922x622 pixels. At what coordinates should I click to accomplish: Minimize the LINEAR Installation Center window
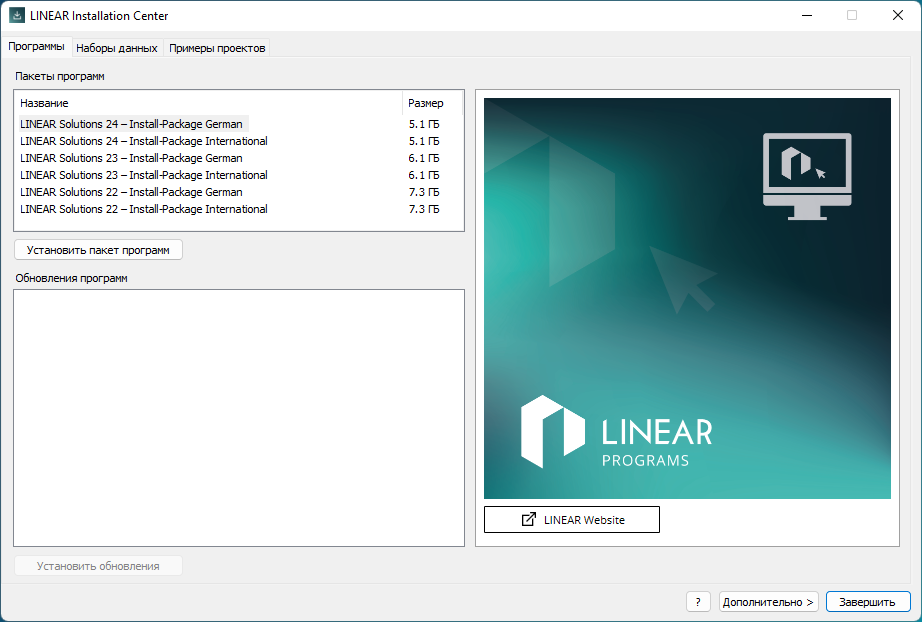click(x=807, y=15)
